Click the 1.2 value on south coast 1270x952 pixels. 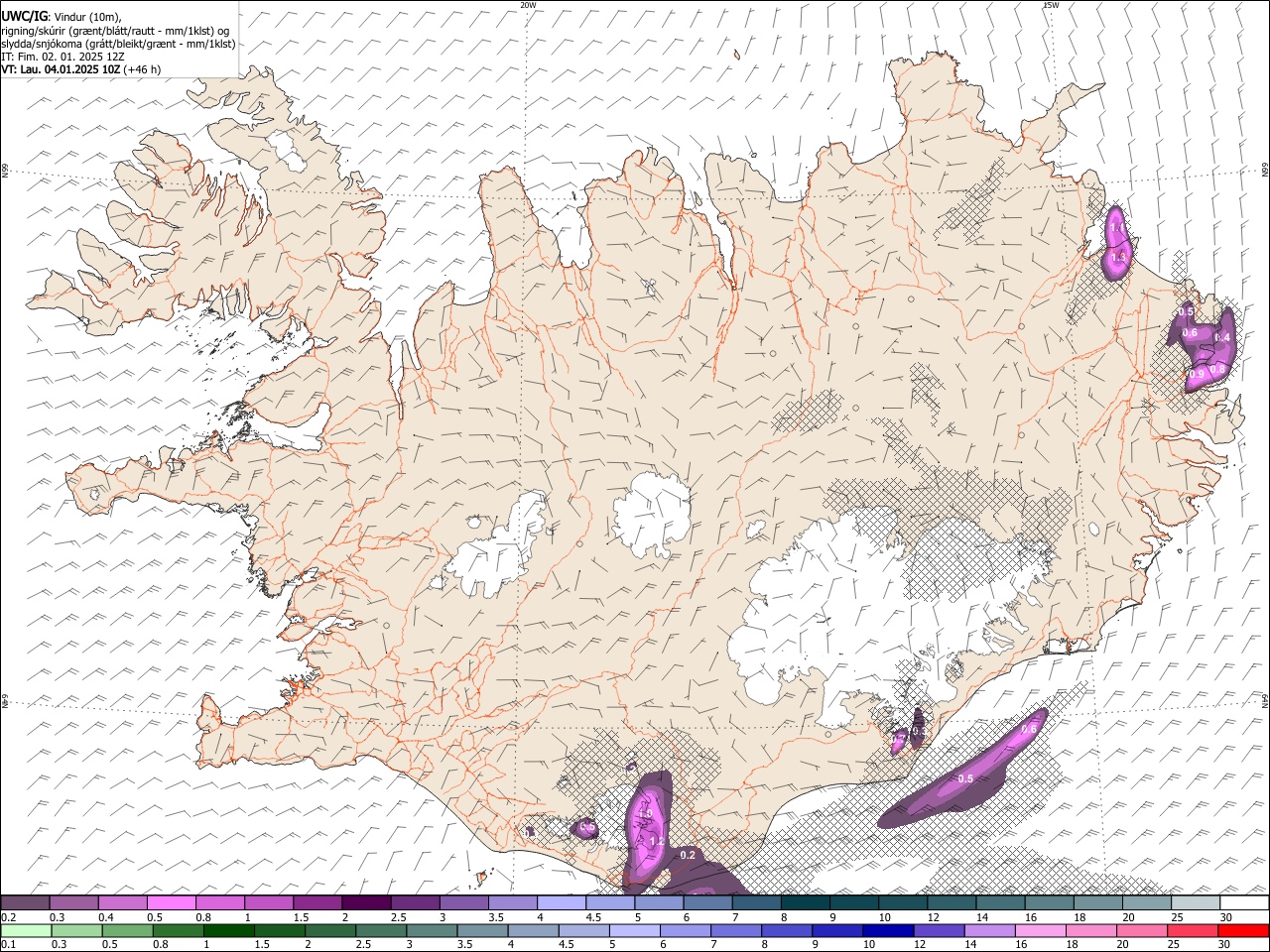click(x=656, y=841)
